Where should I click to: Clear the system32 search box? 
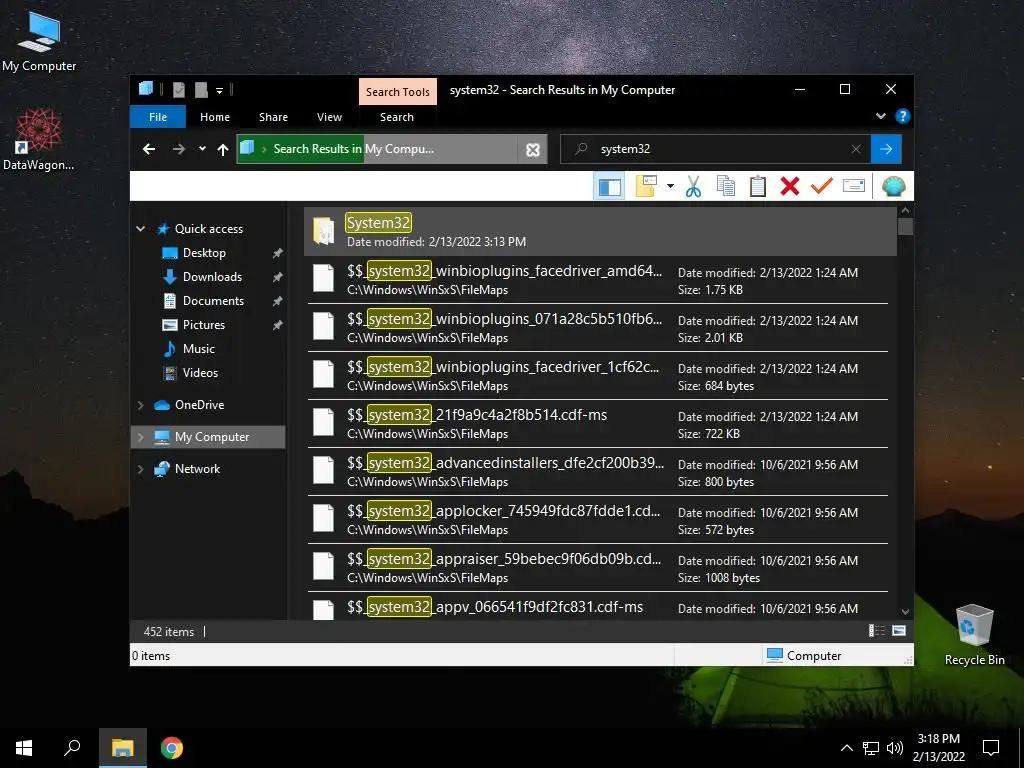856,150
